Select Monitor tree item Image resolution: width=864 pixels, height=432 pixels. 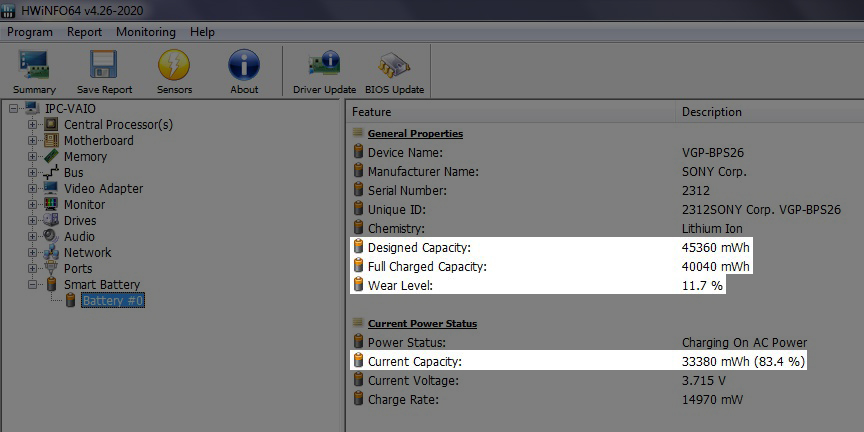(x=84, y=204)
